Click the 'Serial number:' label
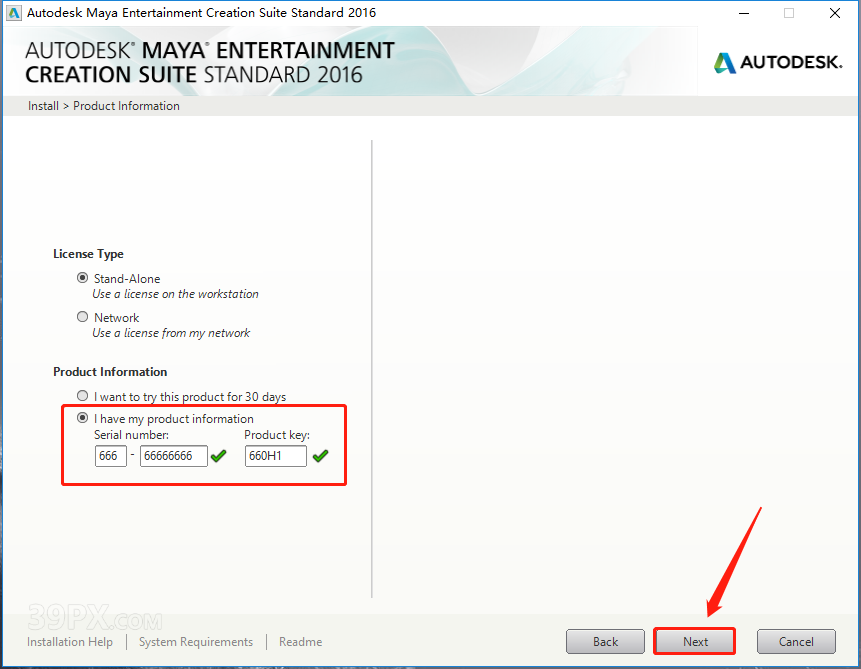Viewport: 861px width, 669px height. pos(131,435)
